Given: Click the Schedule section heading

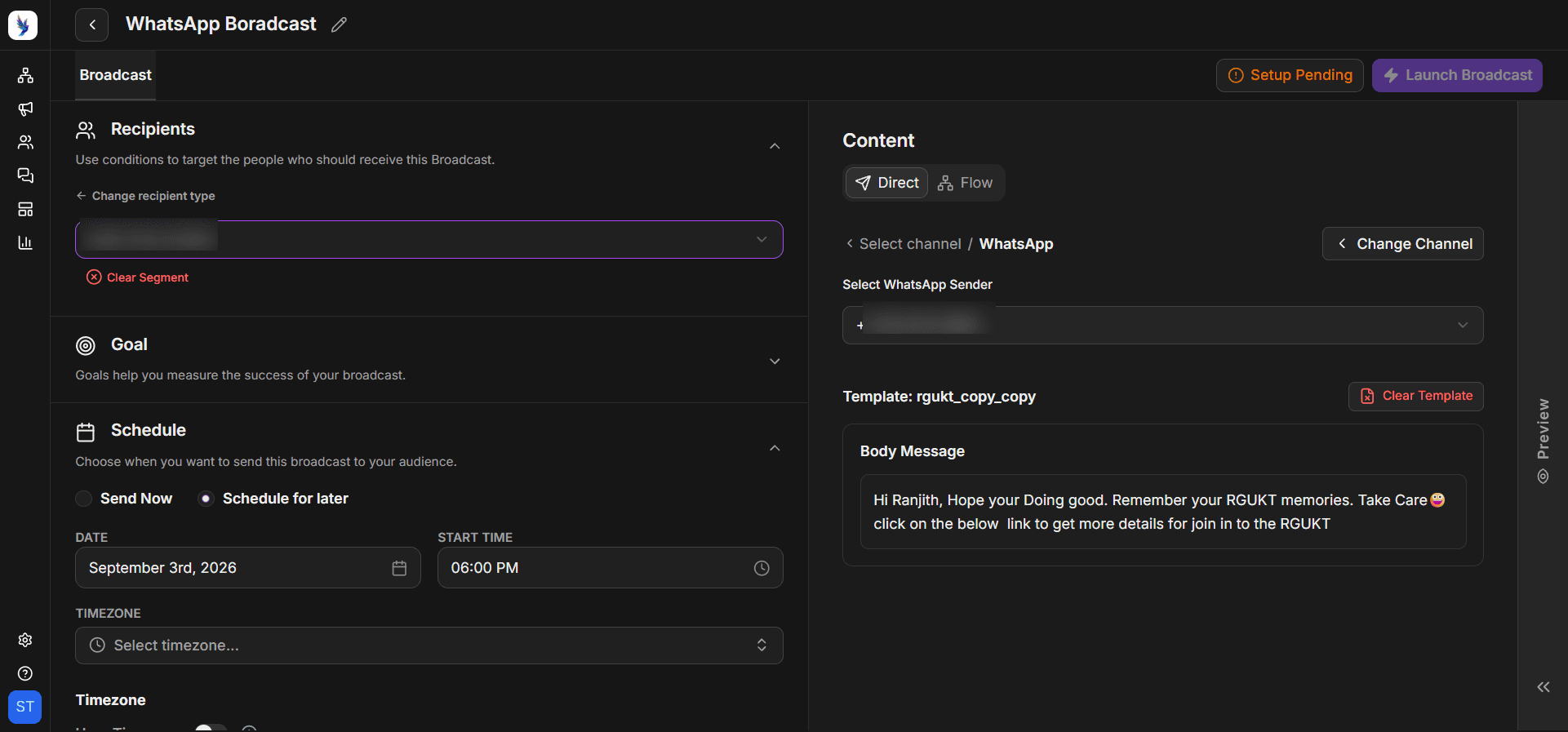Looking at the screenshot, I should click(x=149, y=430).
